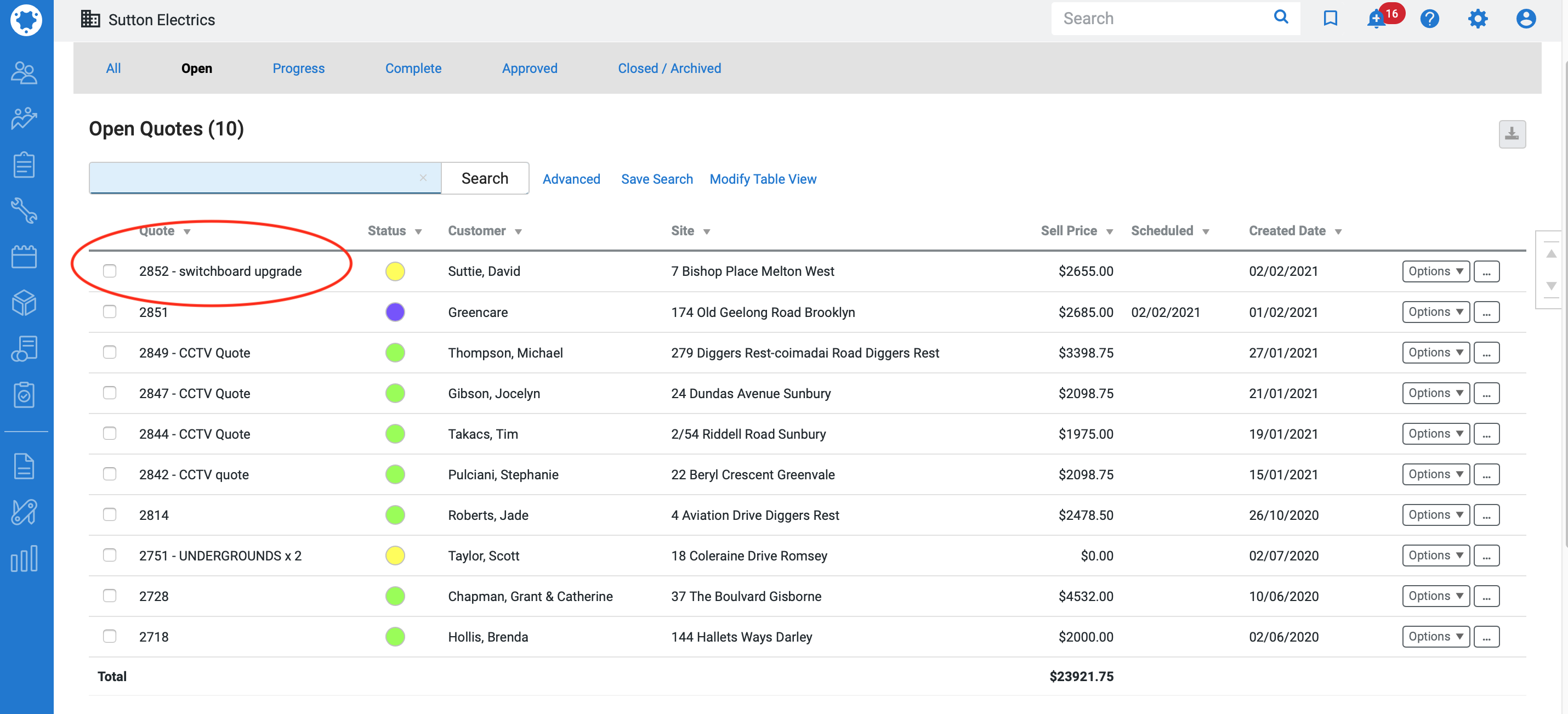Image resolution: width=1568 pixels, height=714 pixels.
Task: Click the Modify Table View link
Action: [763, 179]
